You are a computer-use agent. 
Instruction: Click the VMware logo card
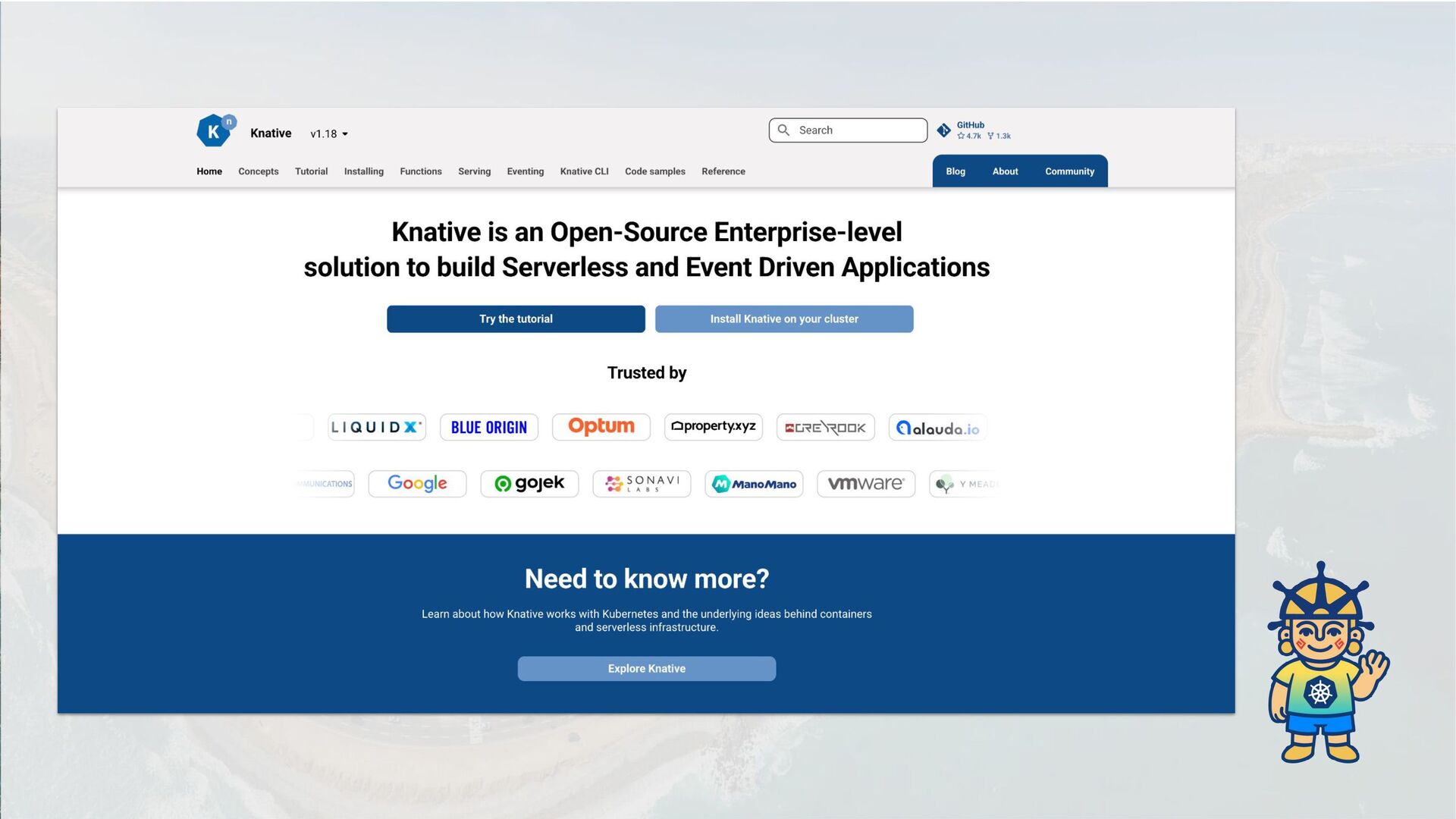866,484
